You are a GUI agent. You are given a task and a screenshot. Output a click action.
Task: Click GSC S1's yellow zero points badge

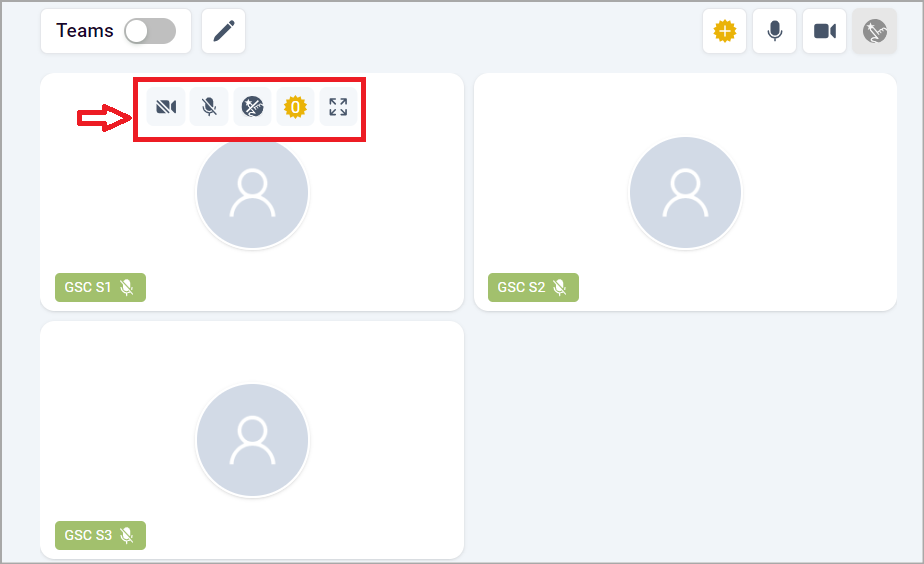click(x=295, y=107)
